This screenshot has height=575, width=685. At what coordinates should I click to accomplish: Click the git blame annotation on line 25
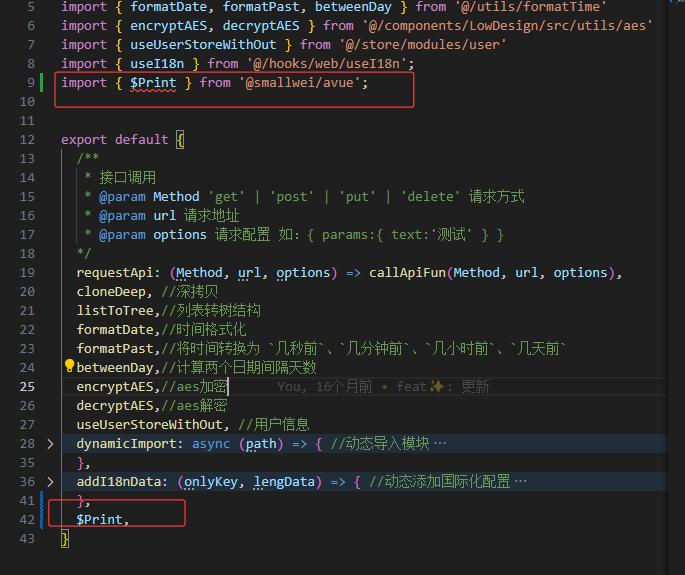point(383,386)
